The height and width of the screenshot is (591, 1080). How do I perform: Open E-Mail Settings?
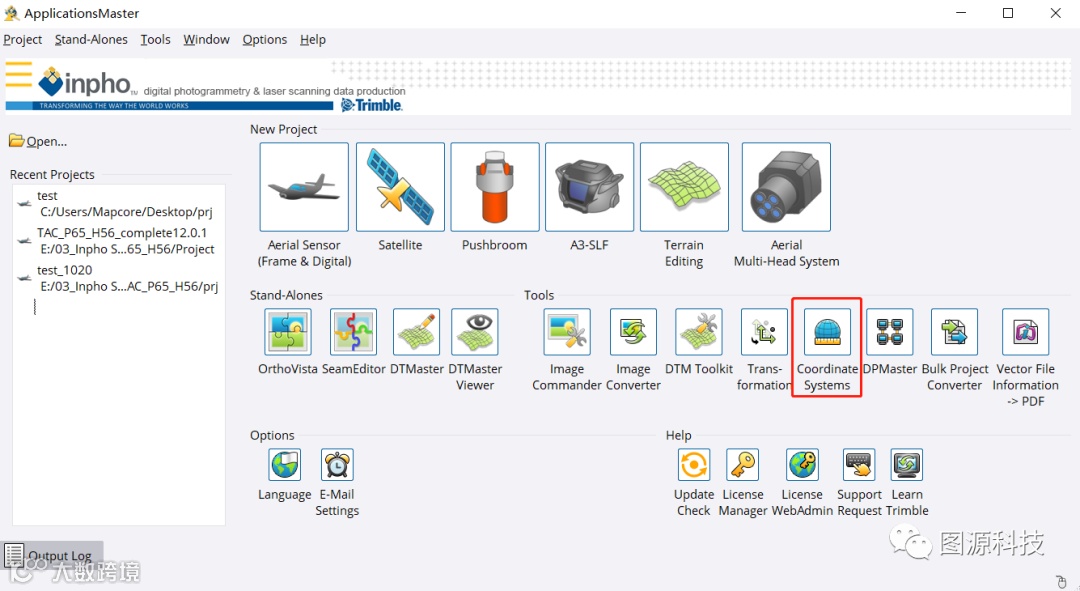337,465
